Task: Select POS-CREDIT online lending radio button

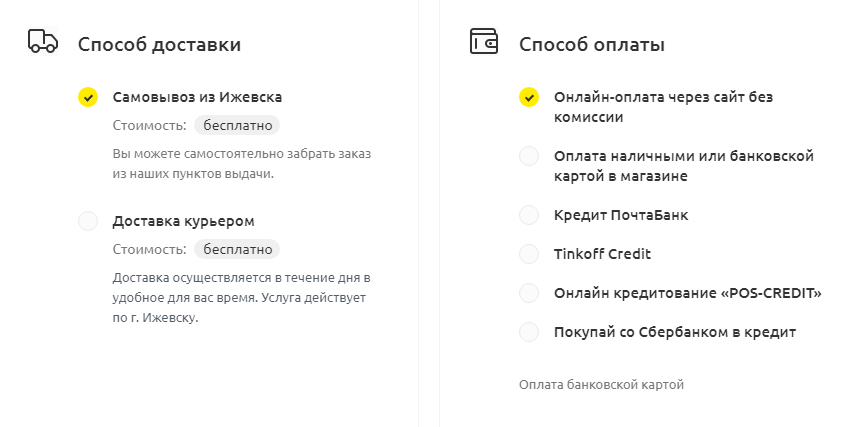Action: tap(529, 293)
